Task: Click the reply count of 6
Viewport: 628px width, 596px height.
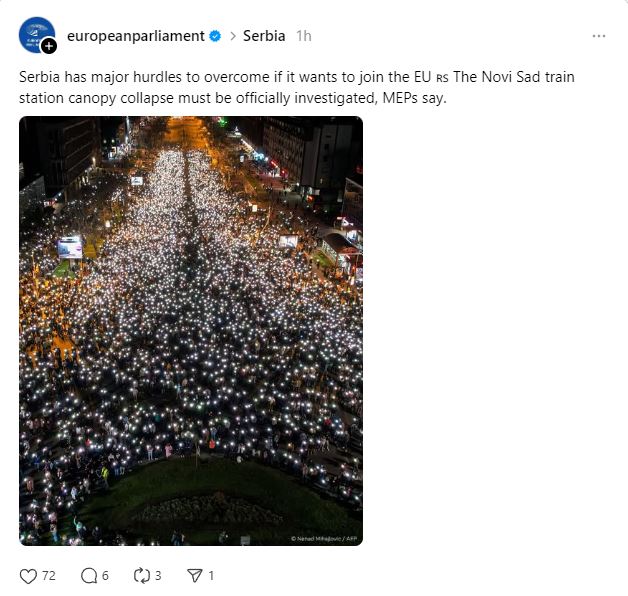Action: 105,576
